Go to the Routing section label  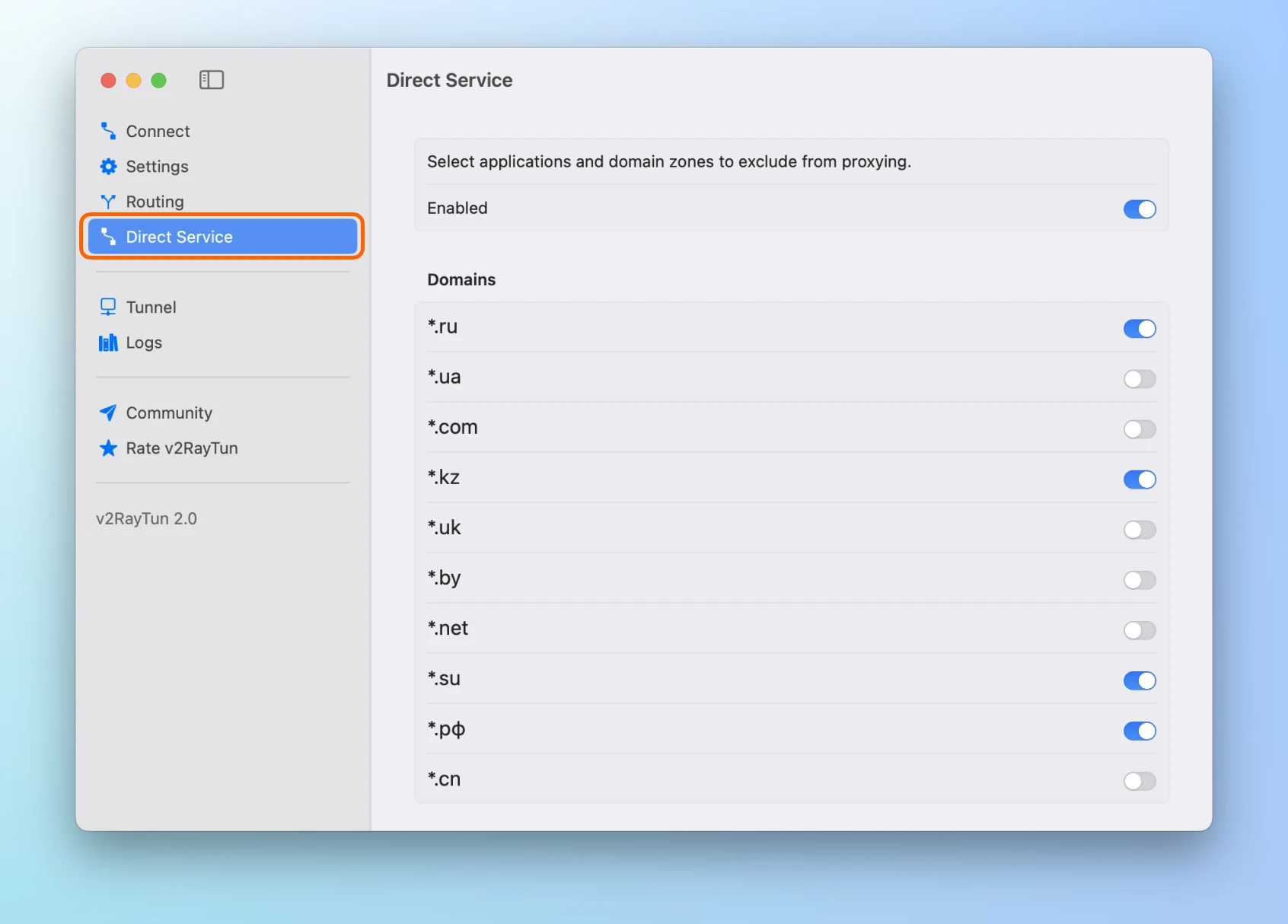tap(155, 202)
